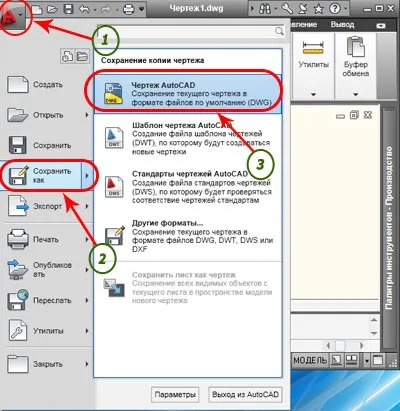
Task: Click the Plot printer icon in quick access toolbar
Action: [x=129, y=9]
